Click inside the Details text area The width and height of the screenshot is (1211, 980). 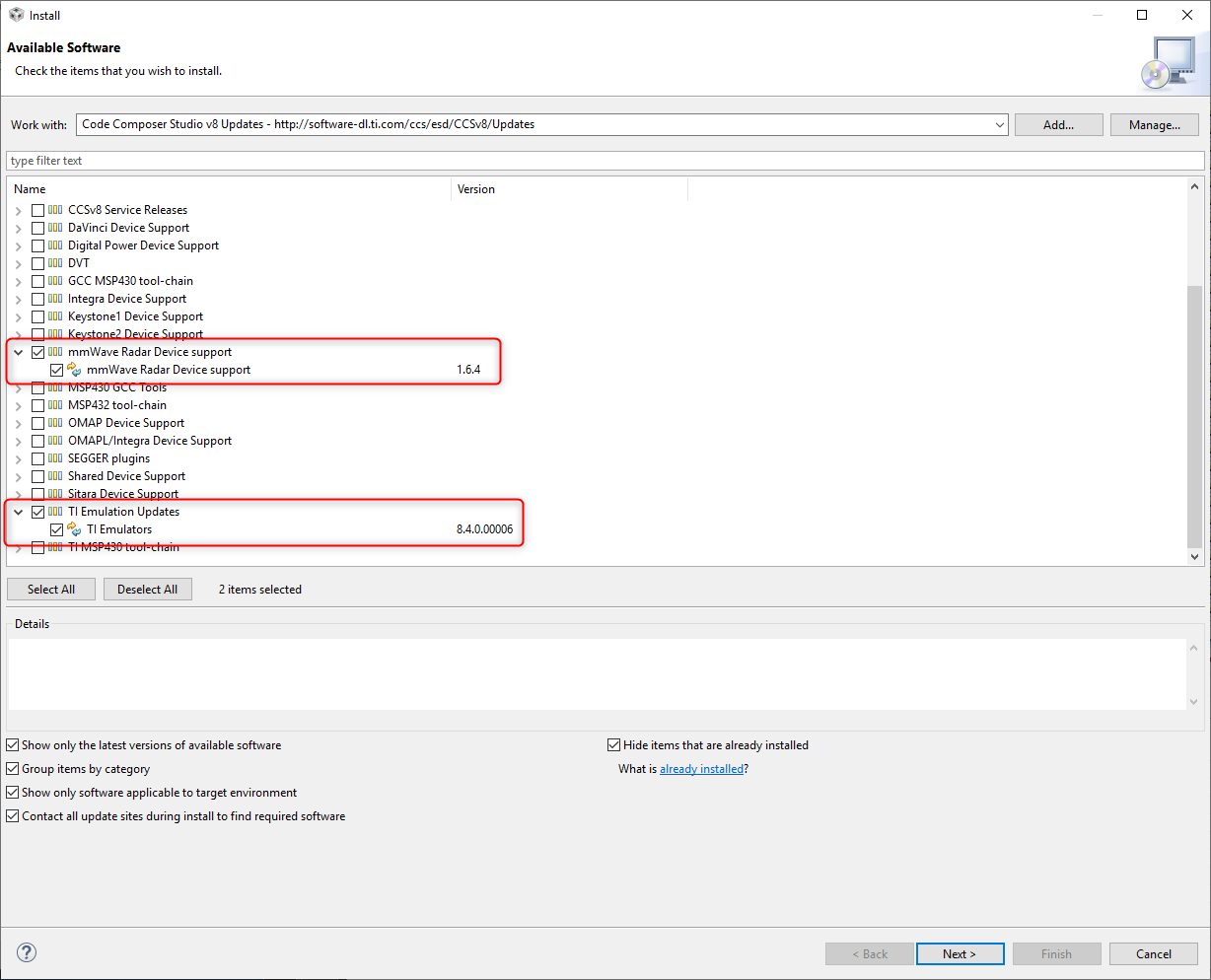tap(597, 674)
